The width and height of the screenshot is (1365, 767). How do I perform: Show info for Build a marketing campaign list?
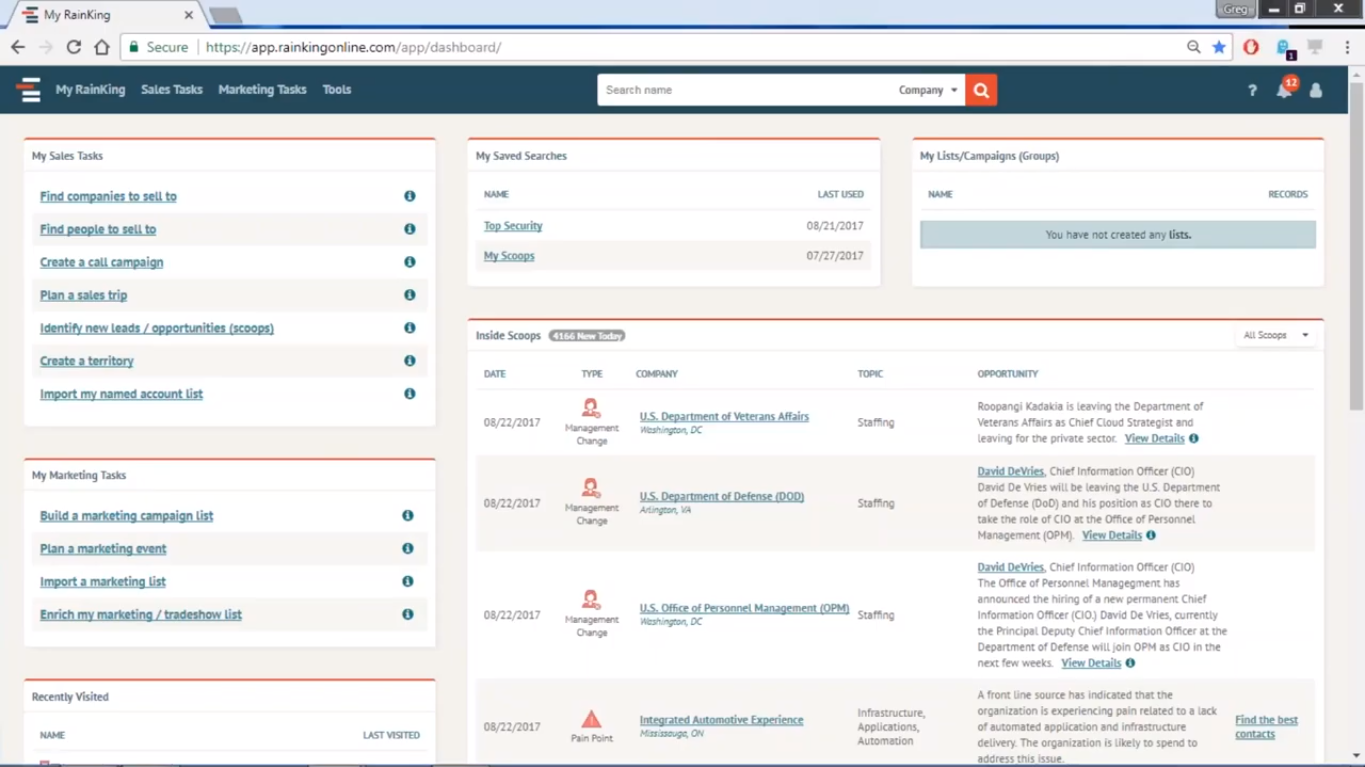pyautogui.click(x=408, y=516)
